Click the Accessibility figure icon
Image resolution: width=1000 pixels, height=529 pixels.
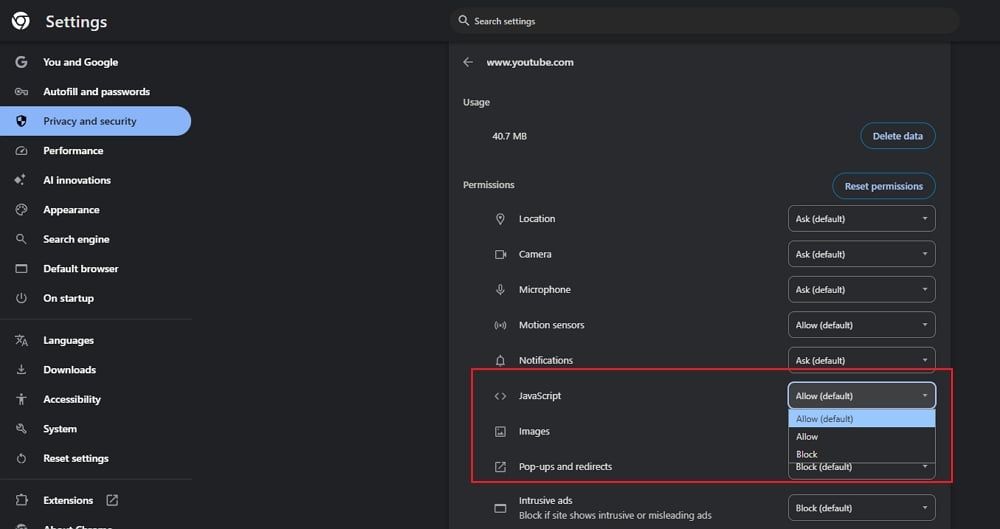point(21,399)
